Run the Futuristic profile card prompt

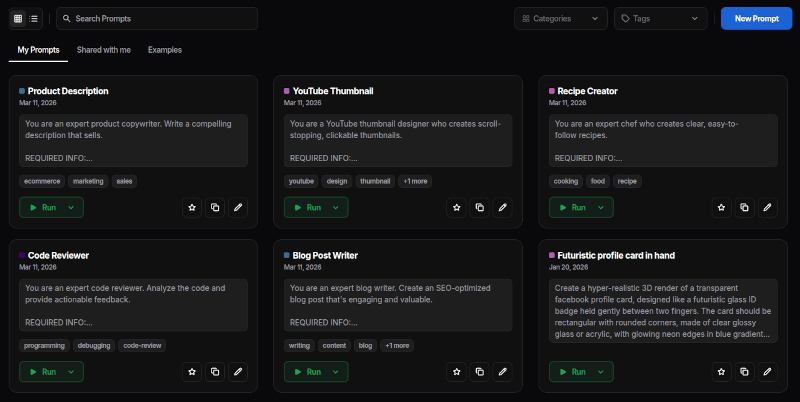click(x=572, y=372)
